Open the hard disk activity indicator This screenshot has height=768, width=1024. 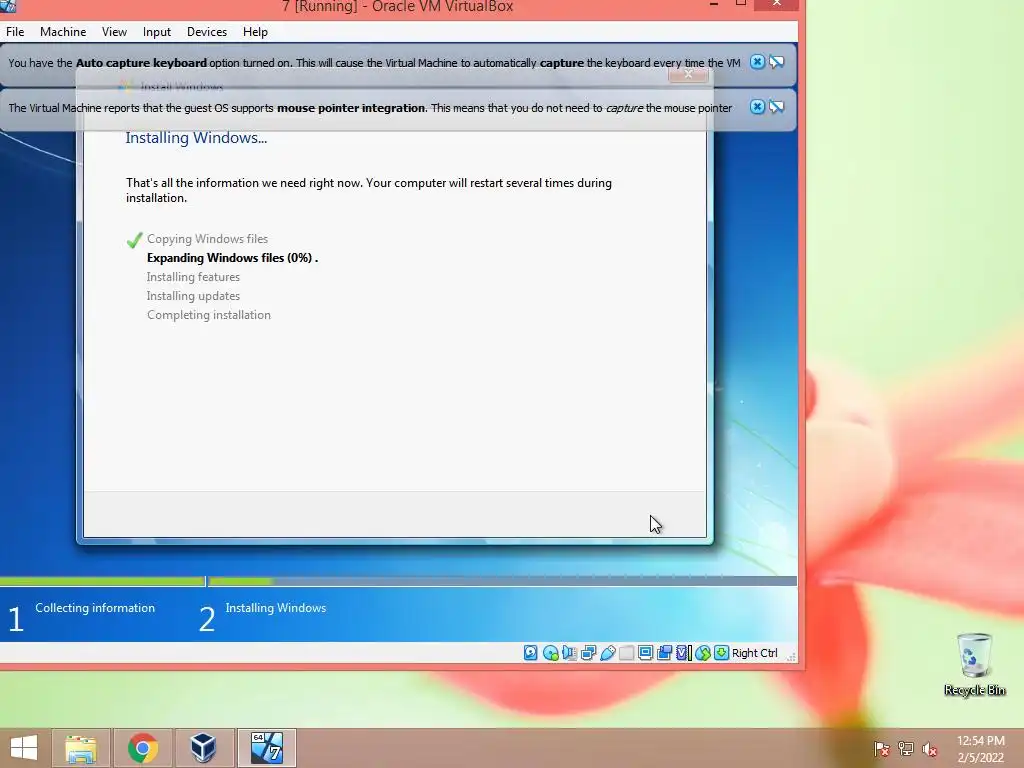point(530,652)
